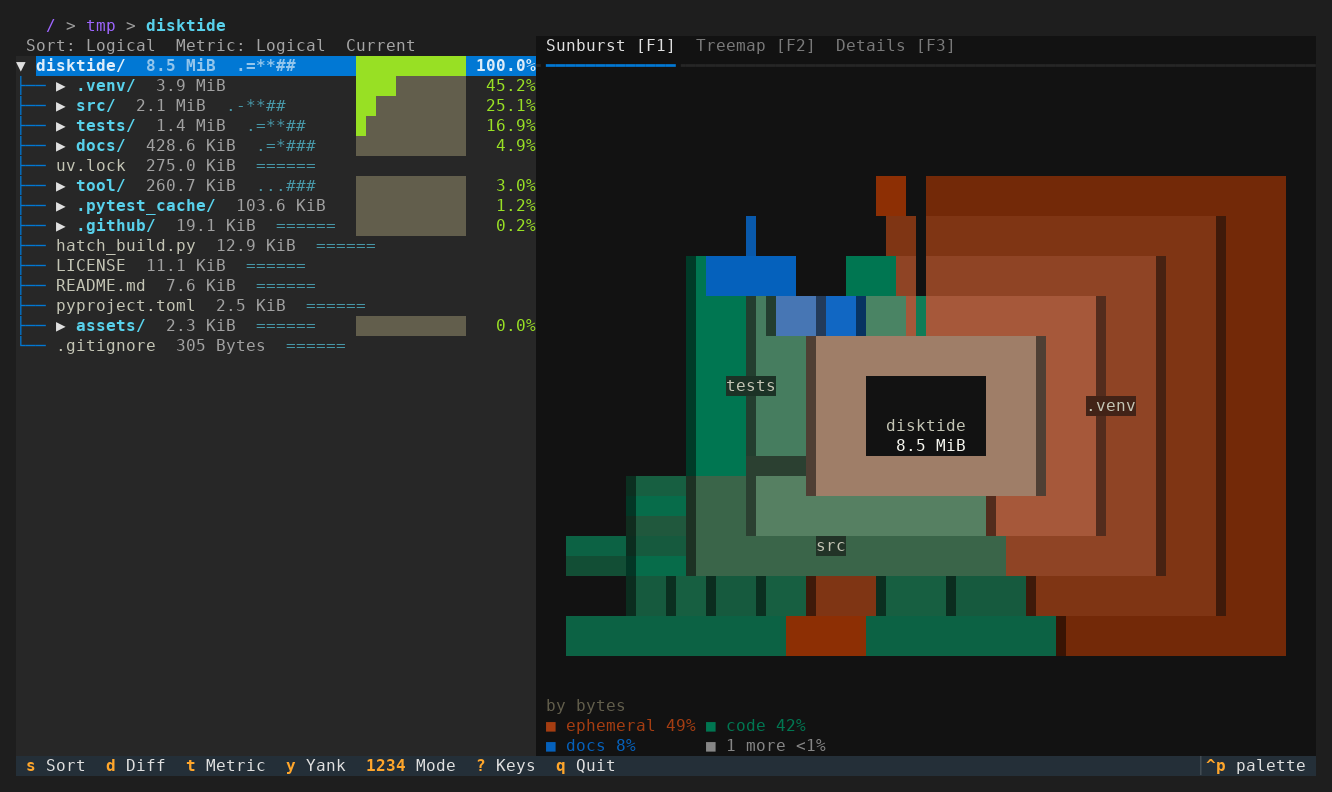Screen dimensions: 1332x792
Task: Click Quit in the footer bar
Action: pos(586,766)
